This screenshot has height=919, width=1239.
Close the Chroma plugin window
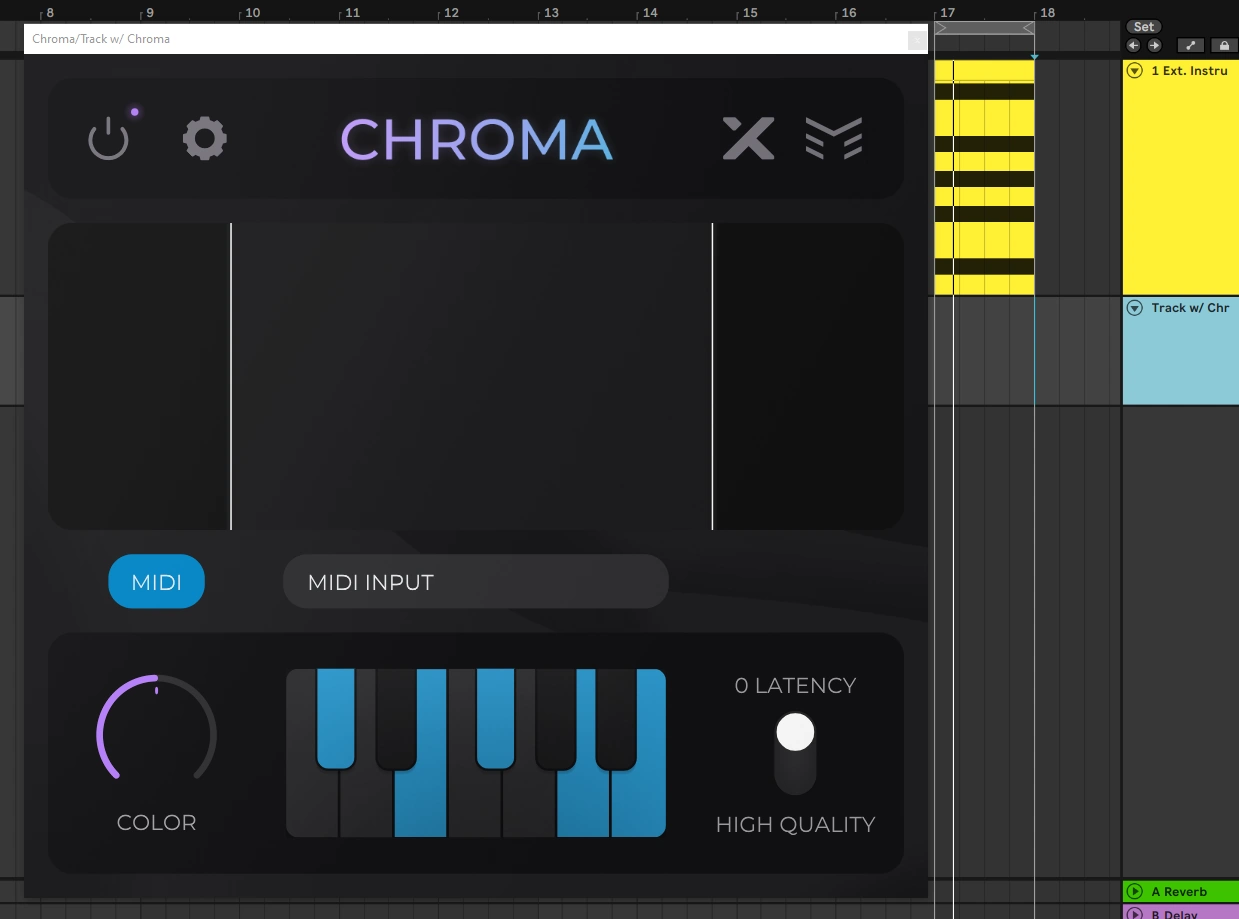(916, 39)
